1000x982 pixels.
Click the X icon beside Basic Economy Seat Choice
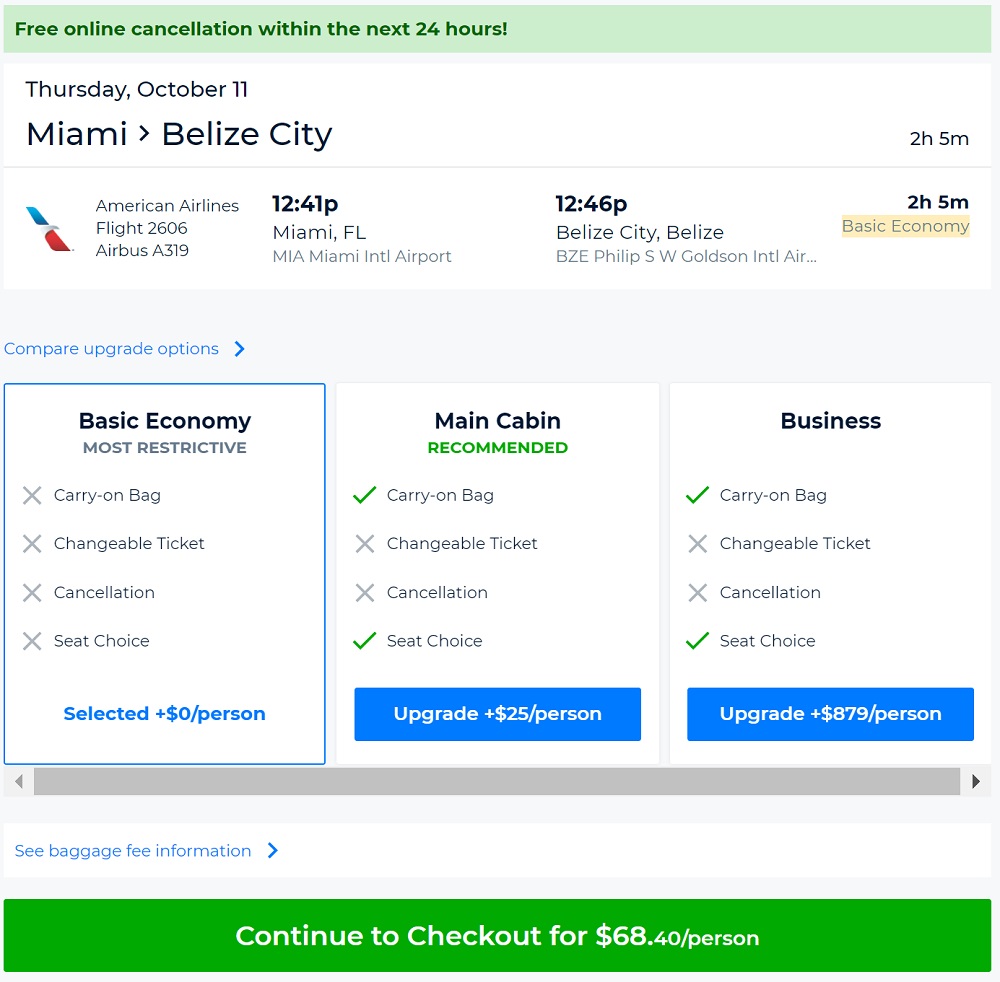click(x=32, y=641)
